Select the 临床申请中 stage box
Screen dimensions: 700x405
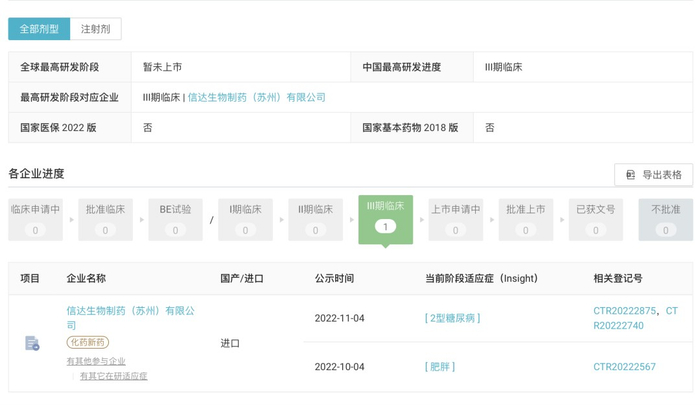[x=35, y=219]
